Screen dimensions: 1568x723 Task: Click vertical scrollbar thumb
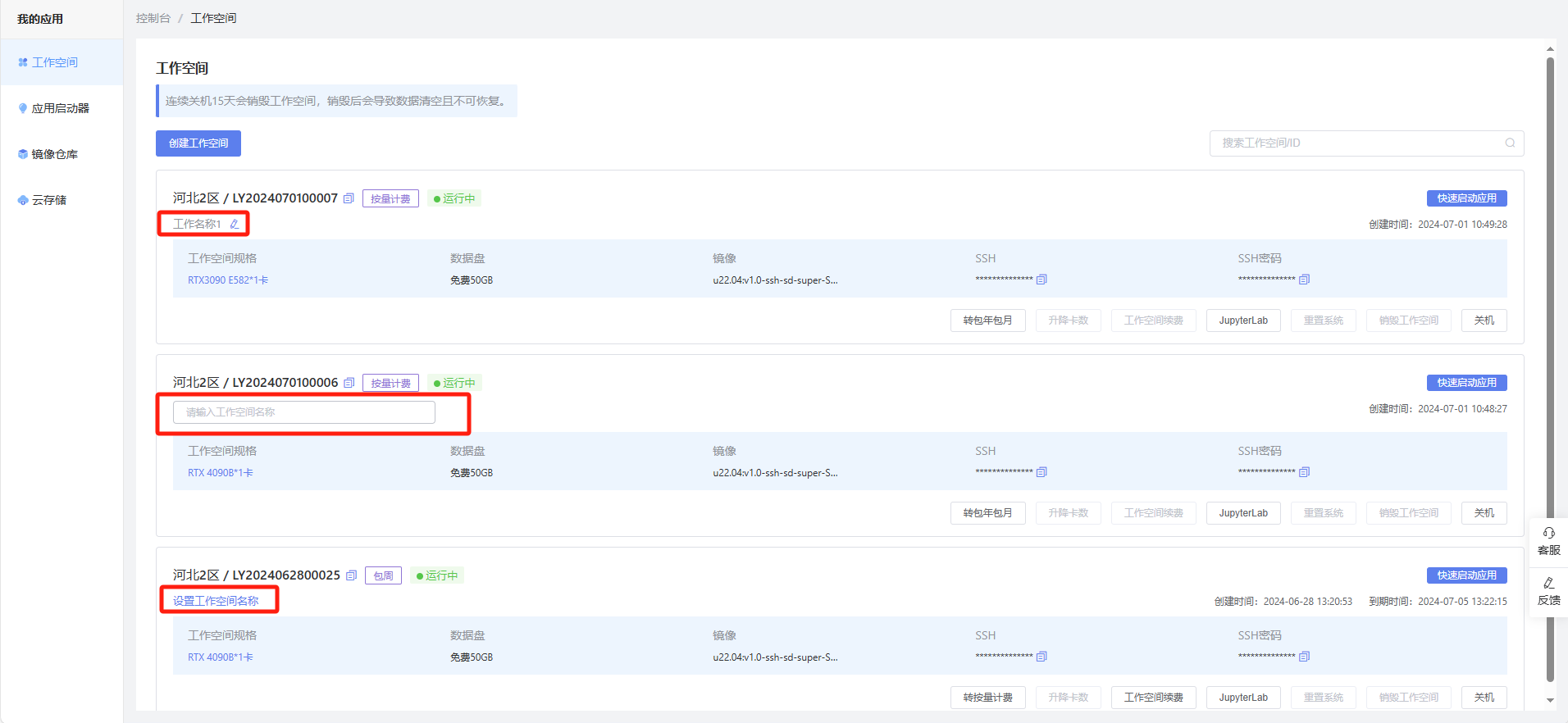tap(1550, 369)
